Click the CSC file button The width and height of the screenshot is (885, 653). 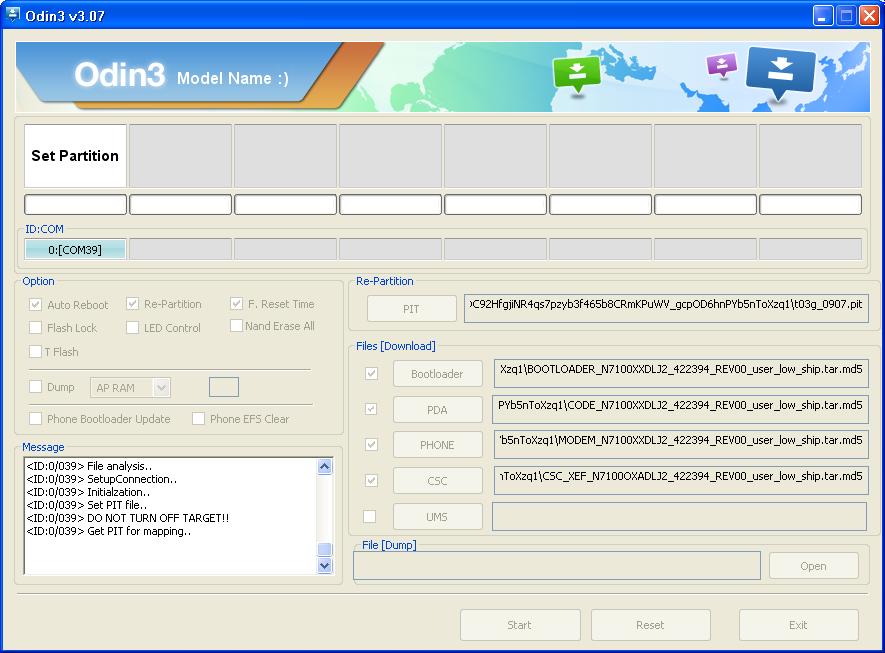click(x=437, y=481)
